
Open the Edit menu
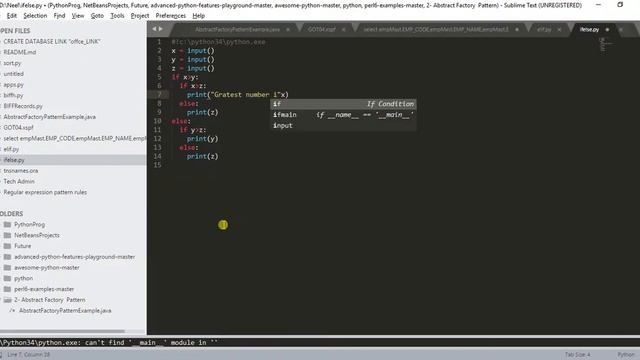tap(12, 16)
